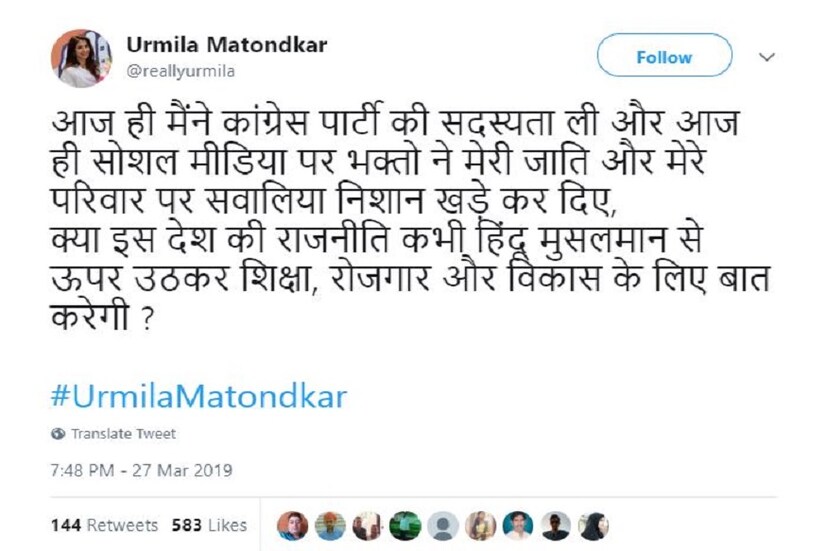The height and width of the screenshot is (551, 827).
Task: Open the sixth avatar in the likers row
Action: (481, 526)
